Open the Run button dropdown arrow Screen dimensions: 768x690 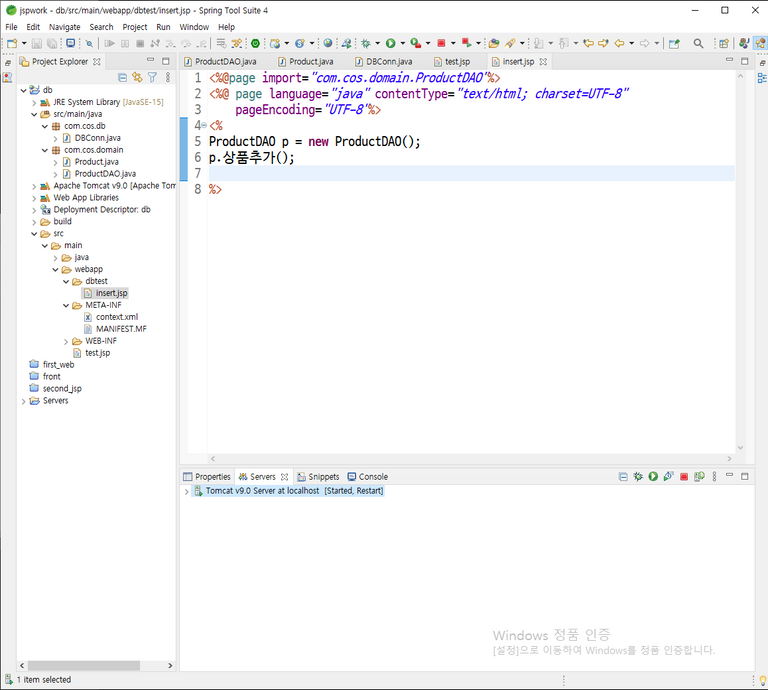coord(403,44)
